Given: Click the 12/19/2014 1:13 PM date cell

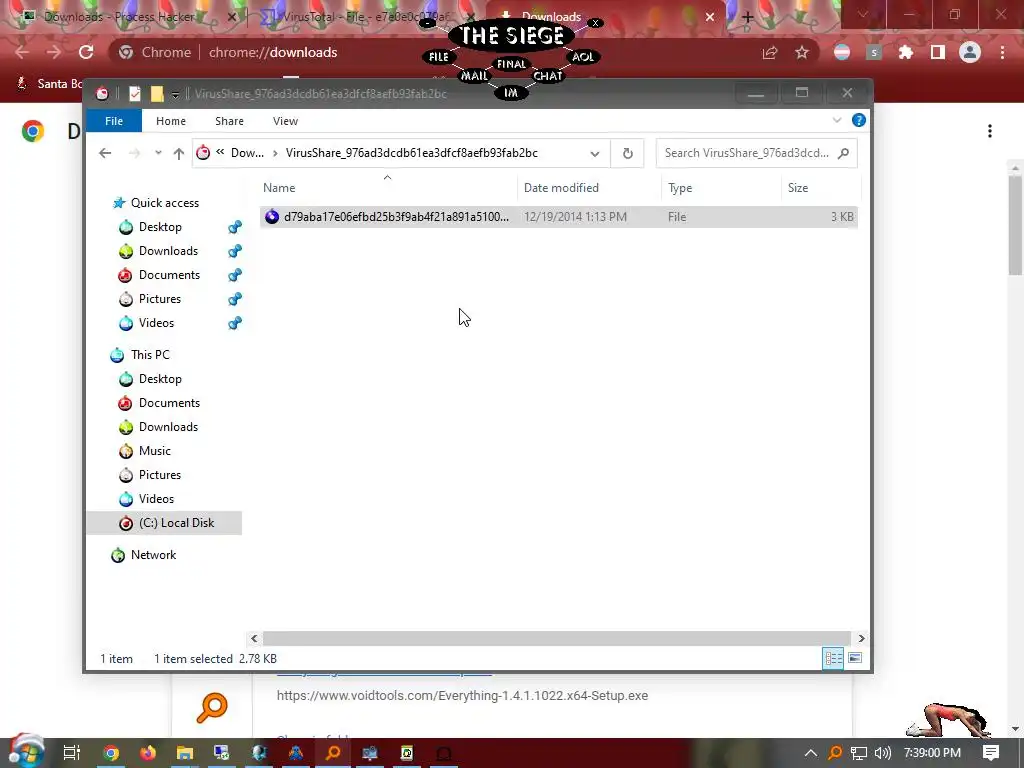Looking at the screenshot, I should tap(575, 217).
